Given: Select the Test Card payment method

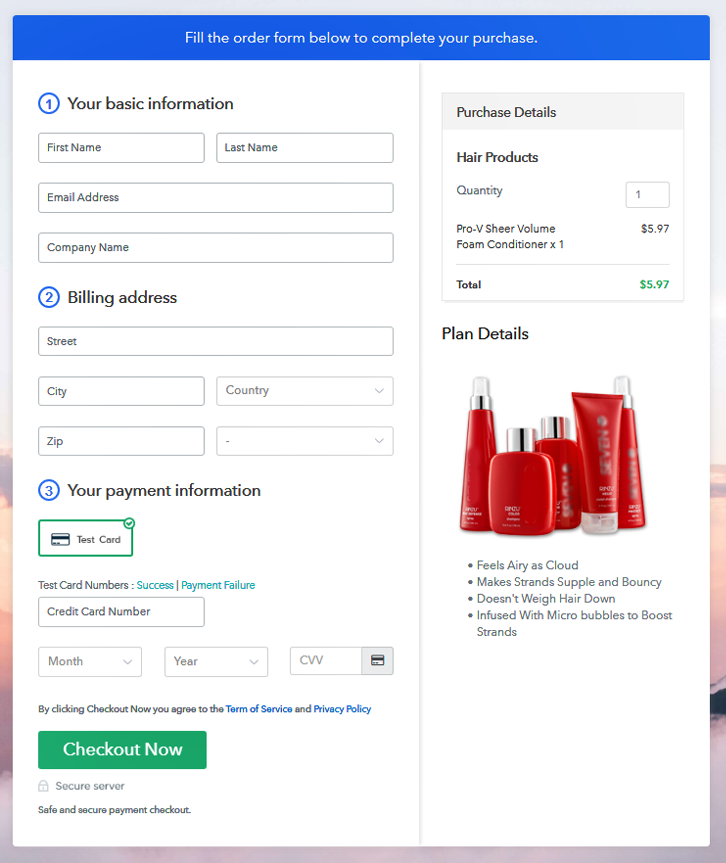Looking at the screenshot, I should (x=86, y=539).
